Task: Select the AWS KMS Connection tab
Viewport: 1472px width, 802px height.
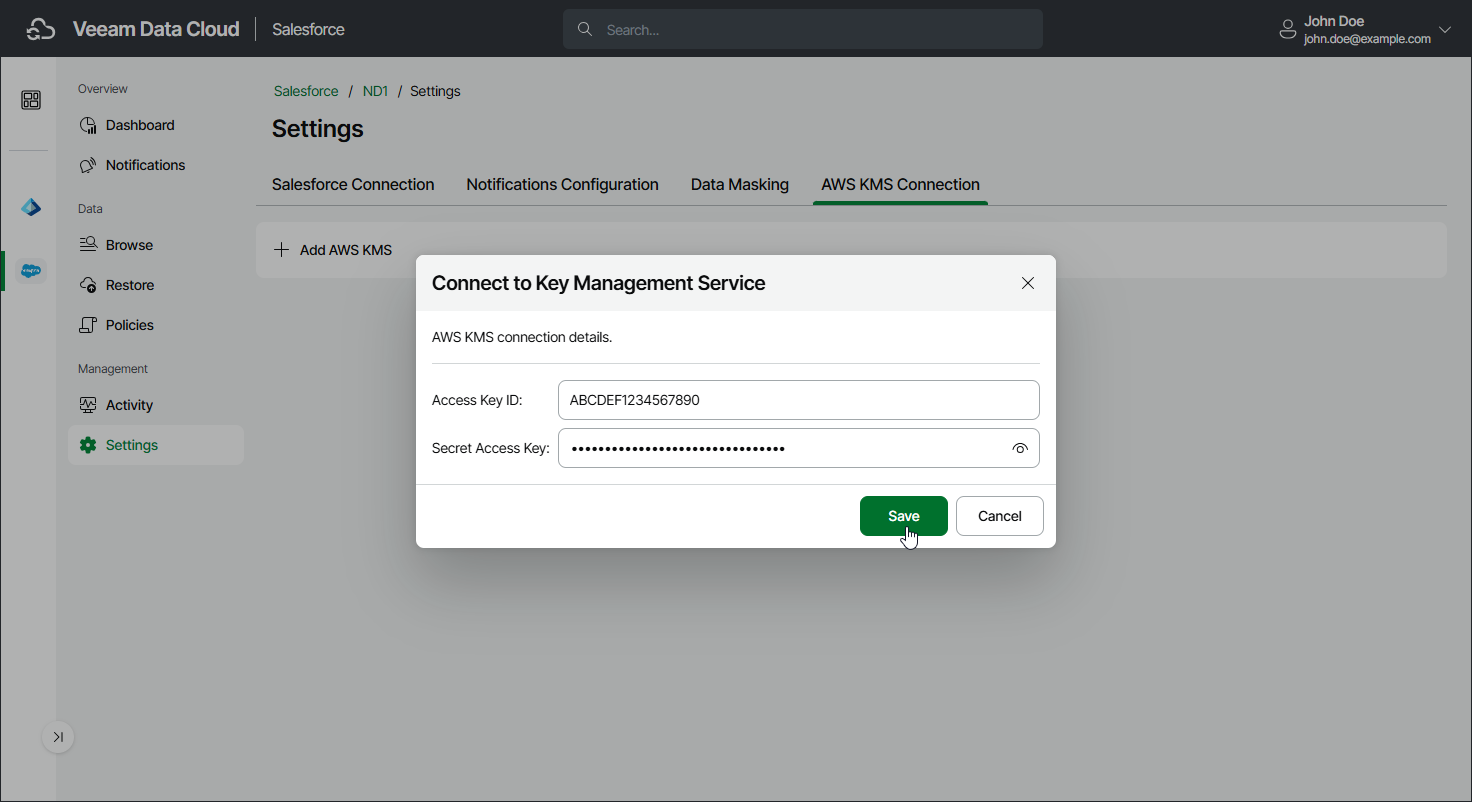Action: pos(900,185)
